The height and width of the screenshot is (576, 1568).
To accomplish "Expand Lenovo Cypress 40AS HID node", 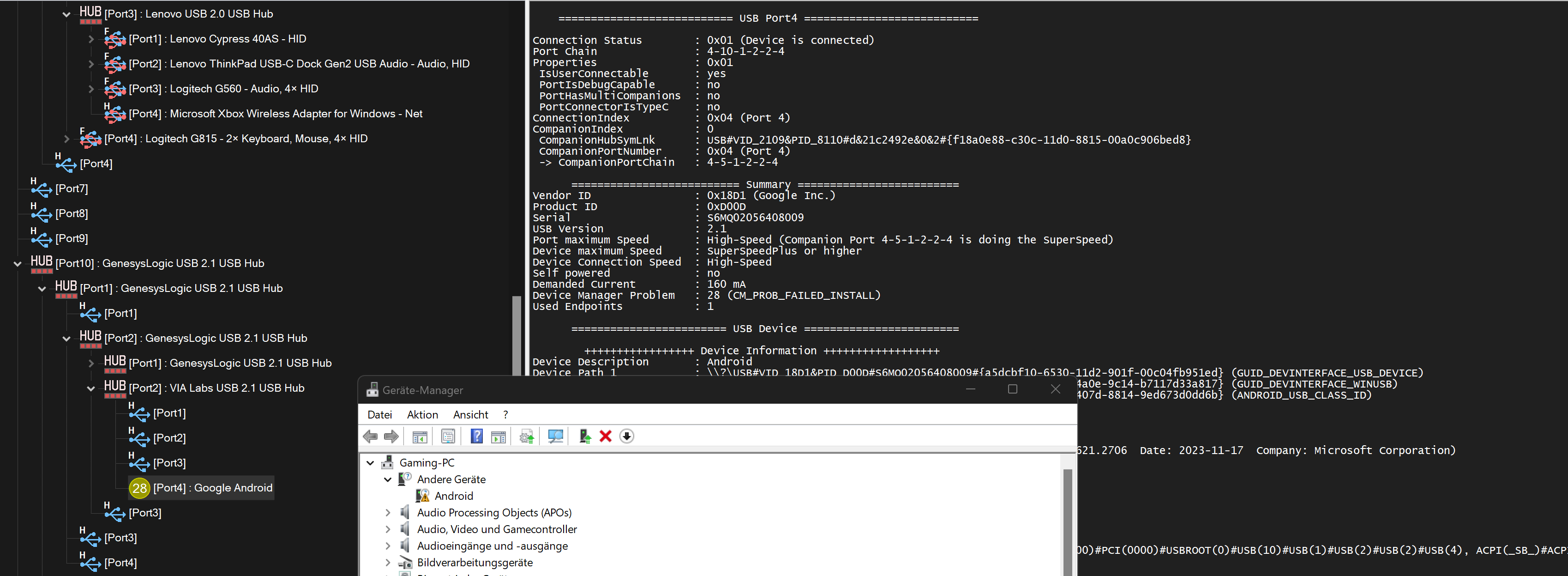I will pos(90,39).
